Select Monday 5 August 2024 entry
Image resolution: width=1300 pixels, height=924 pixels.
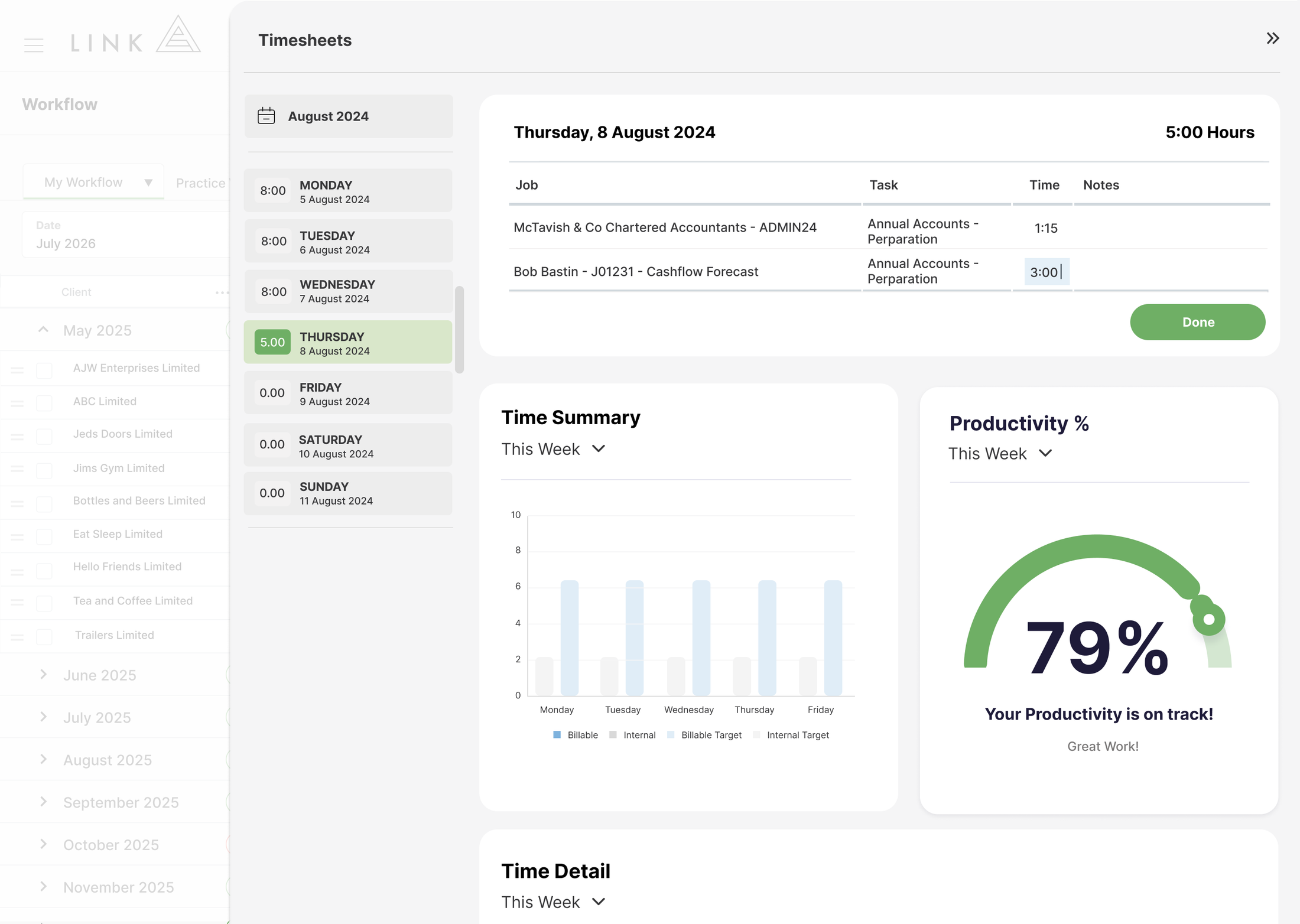348,191
